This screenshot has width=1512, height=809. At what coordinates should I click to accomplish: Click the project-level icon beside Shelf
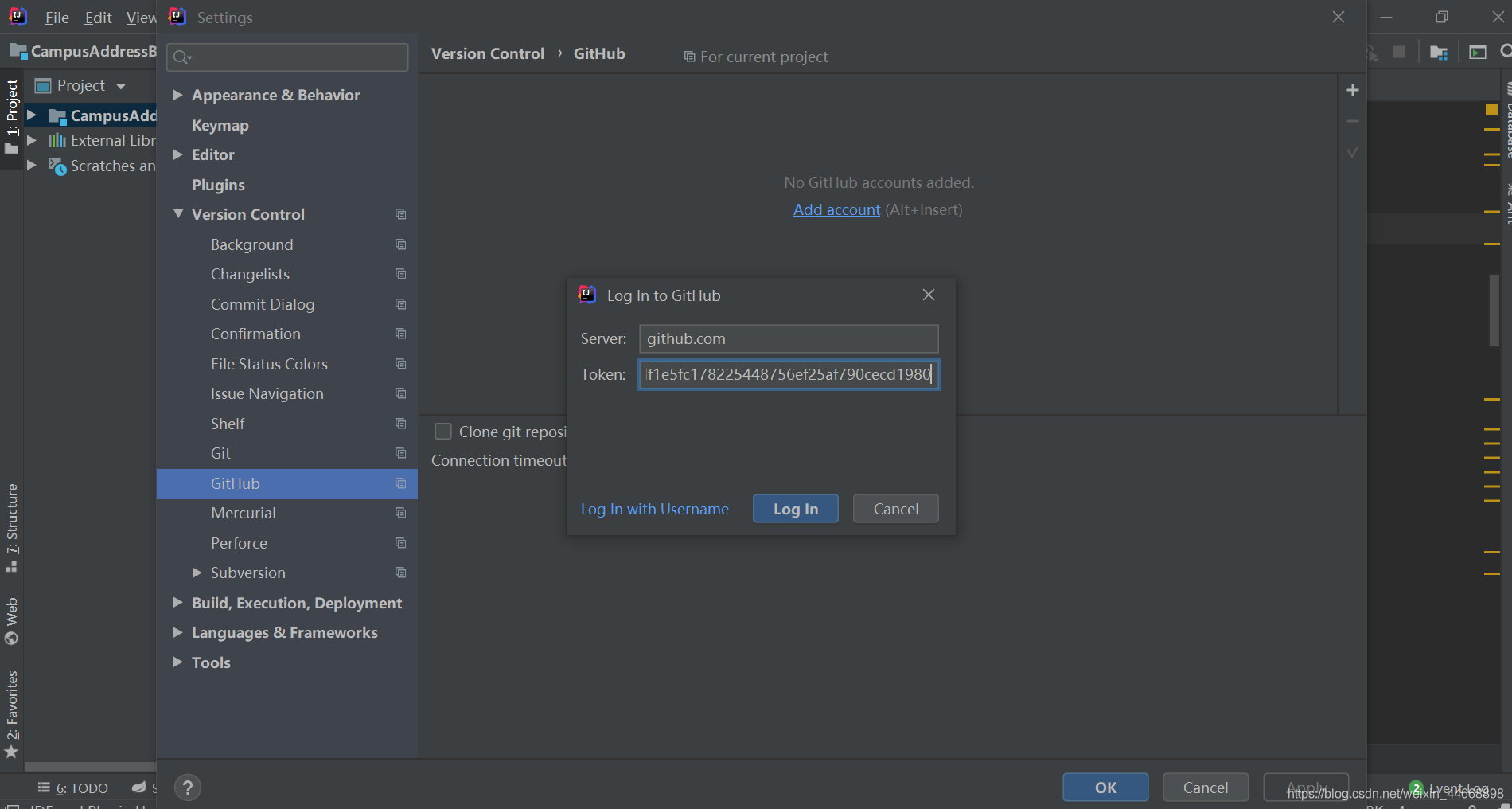click(400, 424)
